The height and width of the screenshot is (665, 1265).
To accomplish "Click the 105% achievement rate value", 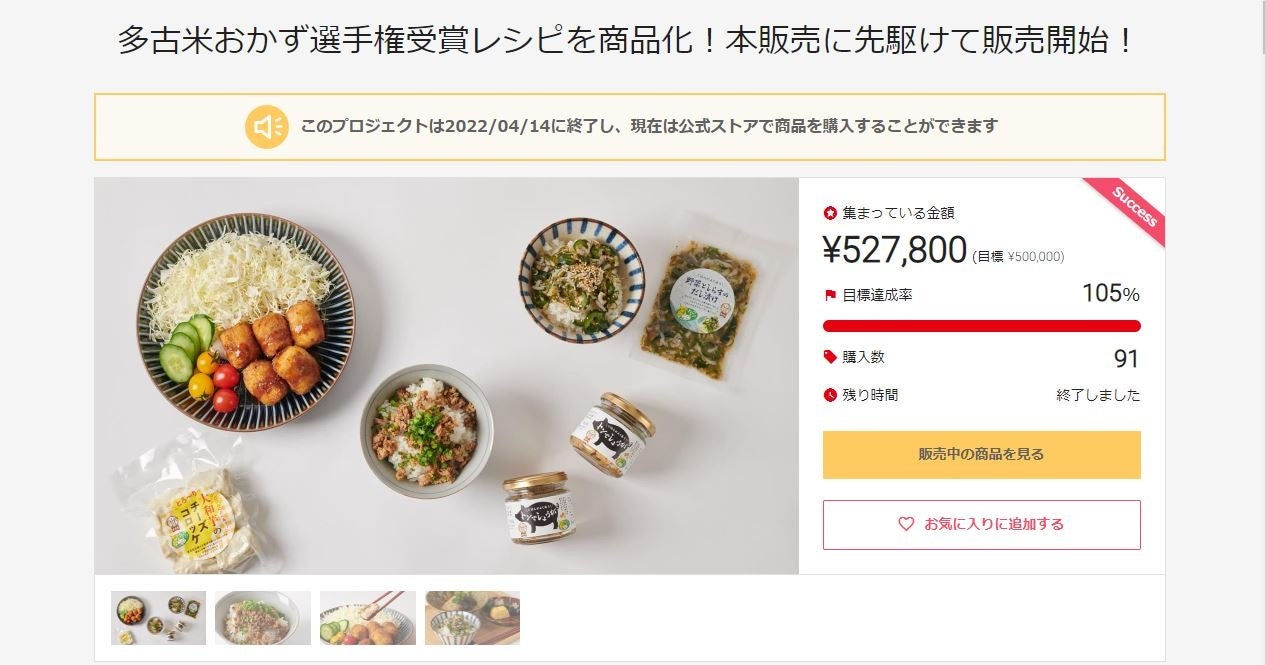I will click(1110, 294).
